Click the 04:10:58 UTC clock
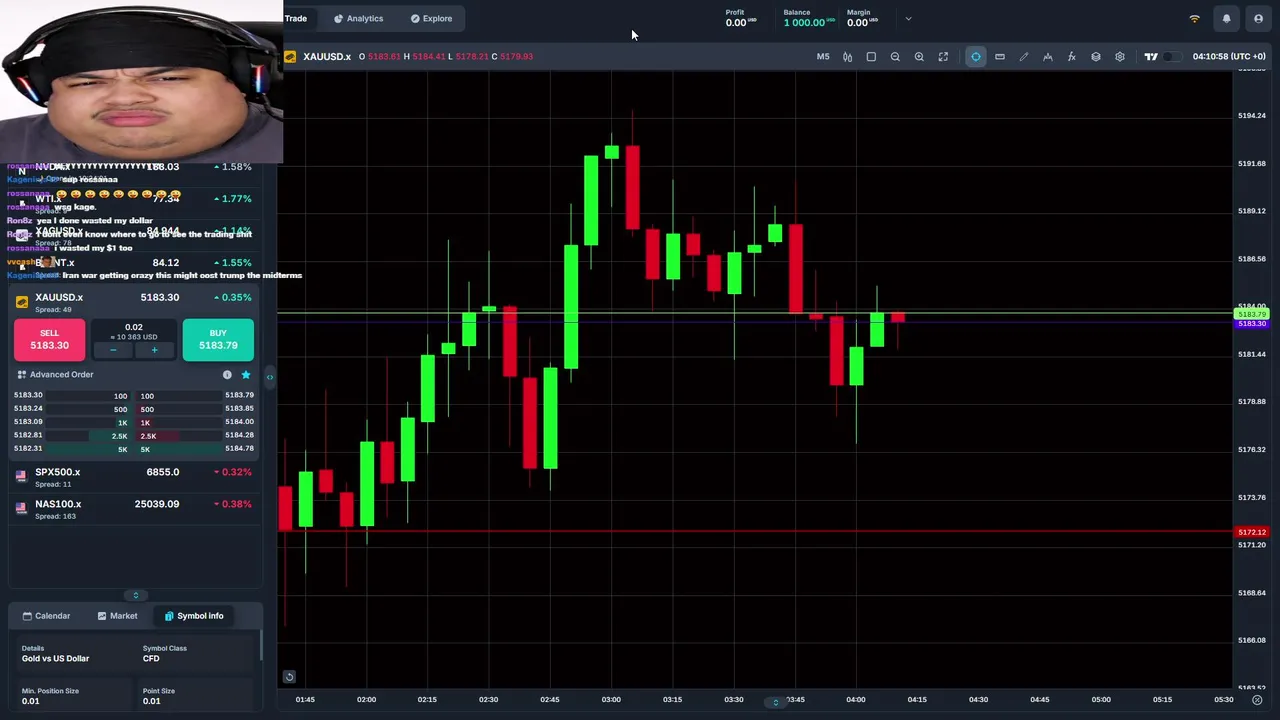The image size is (1280, 720). (1229, 57)
